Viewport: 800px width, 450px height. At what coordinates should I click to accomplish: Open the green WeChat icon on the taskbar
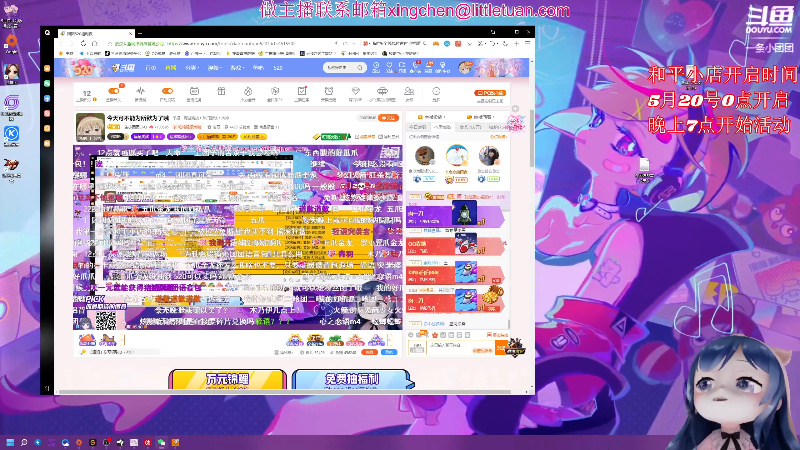[x=161, y=442]
